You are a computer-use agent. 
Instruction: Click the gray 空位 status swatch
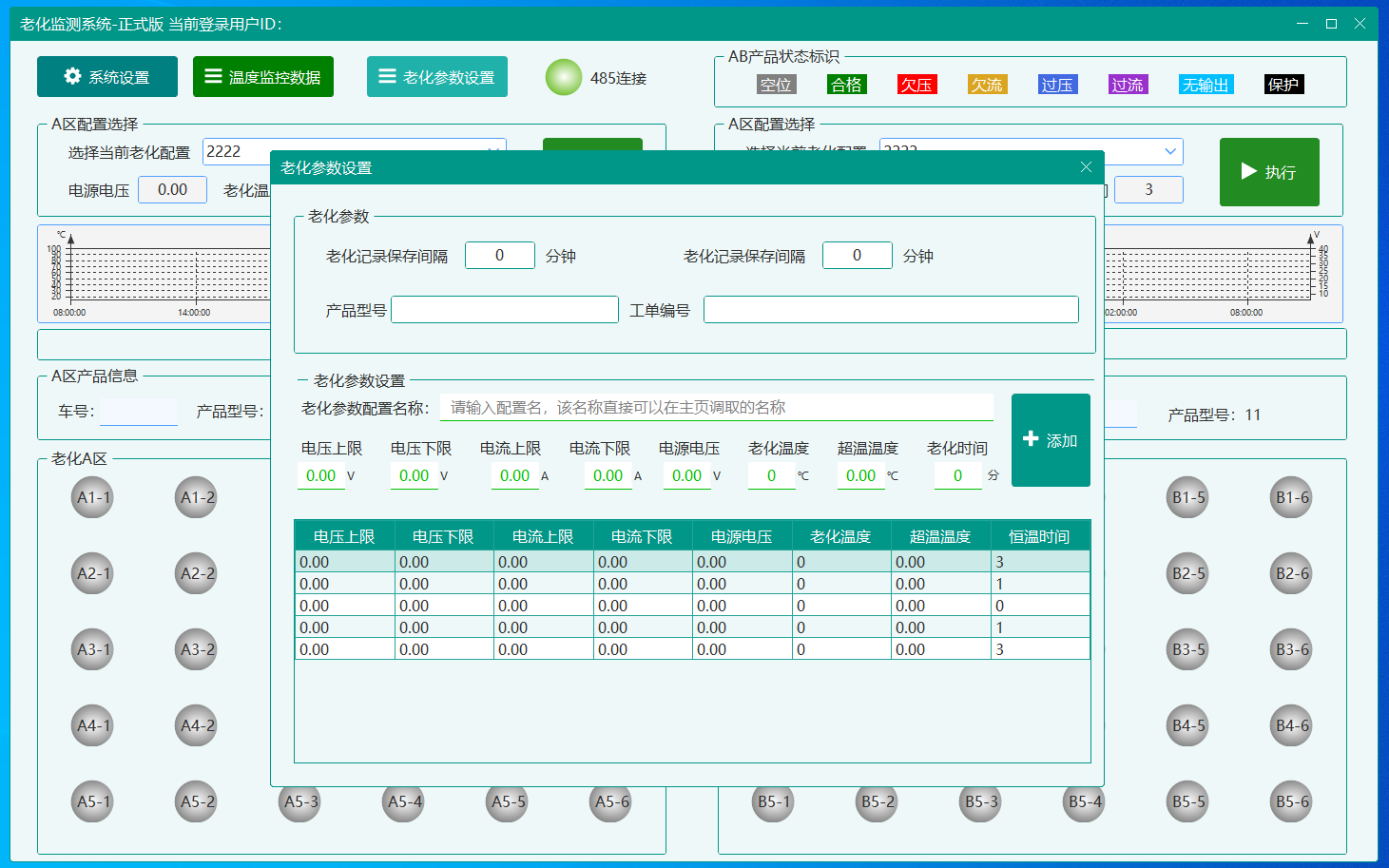point(776,85)
